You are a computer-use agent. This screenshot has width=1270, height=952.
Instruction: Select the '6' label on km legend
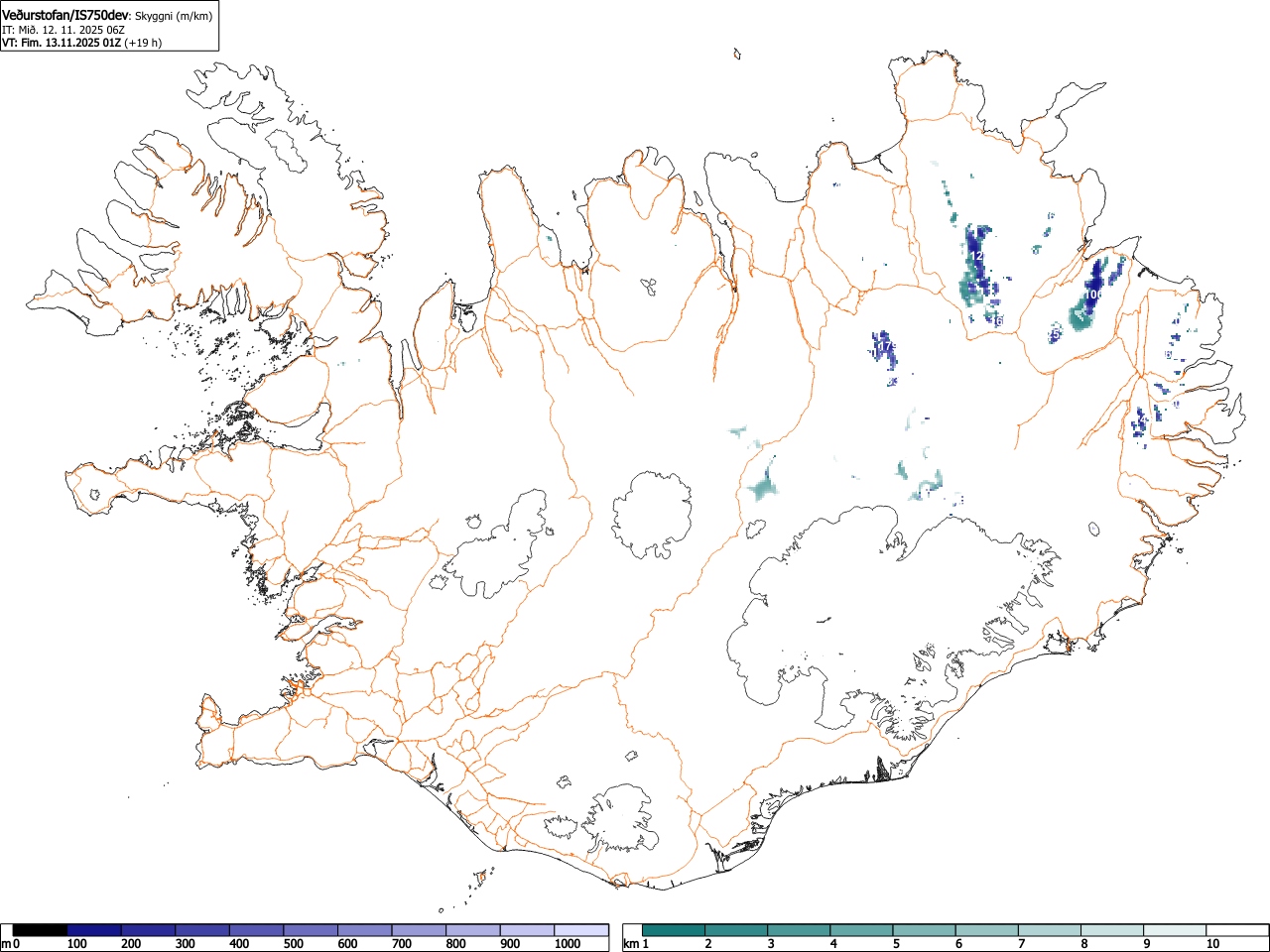pyautogui.click(x=958, y=944)
